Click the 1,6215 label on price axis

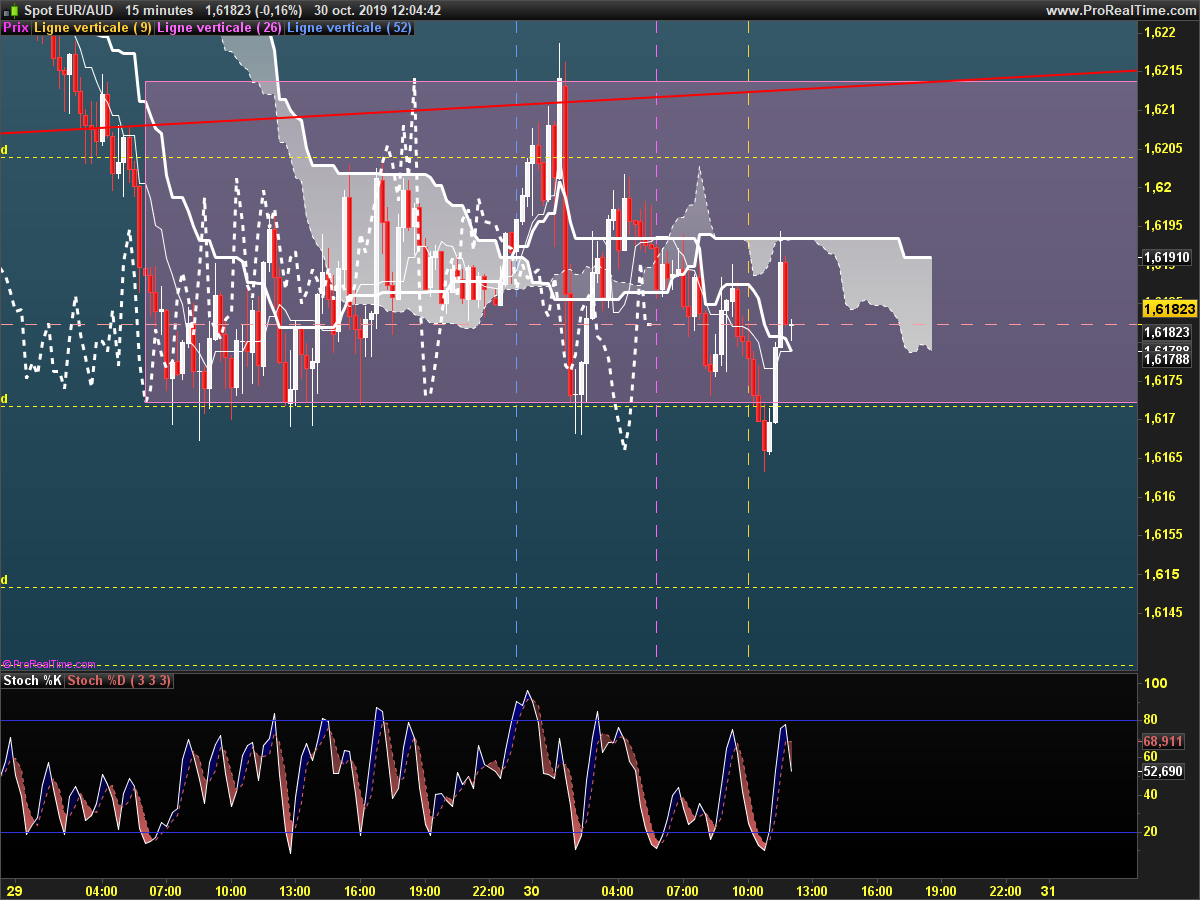click(x=1162, y=70)
